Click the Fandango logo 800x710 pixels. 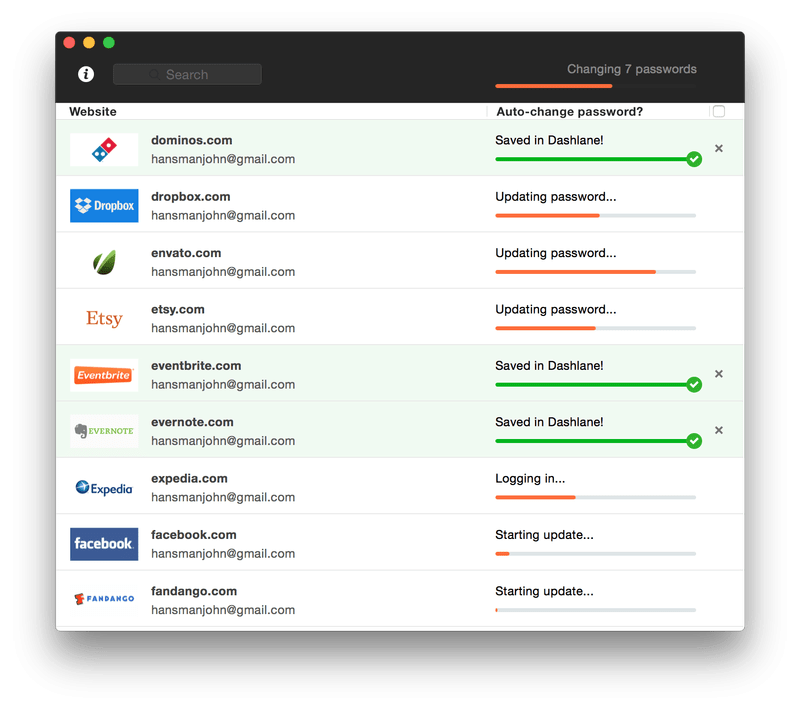(104, 598)
